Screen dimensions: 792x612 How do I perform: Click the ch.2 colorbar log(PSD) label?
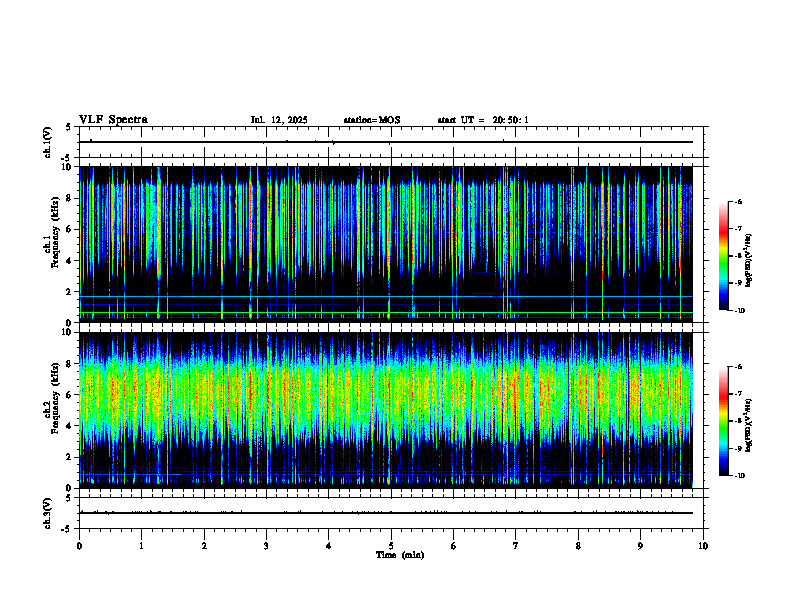(749, 425)
